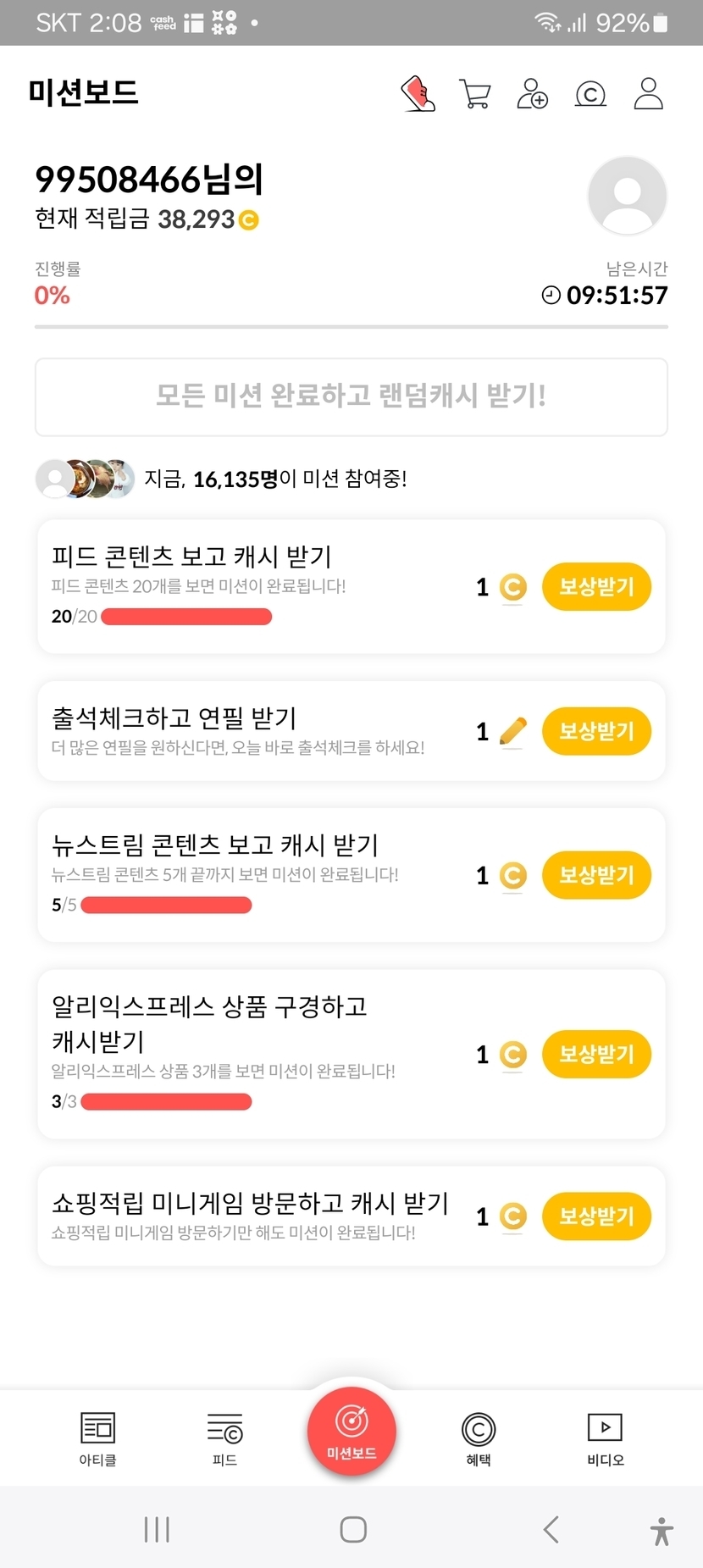Open the shopping cart icon

474,93
